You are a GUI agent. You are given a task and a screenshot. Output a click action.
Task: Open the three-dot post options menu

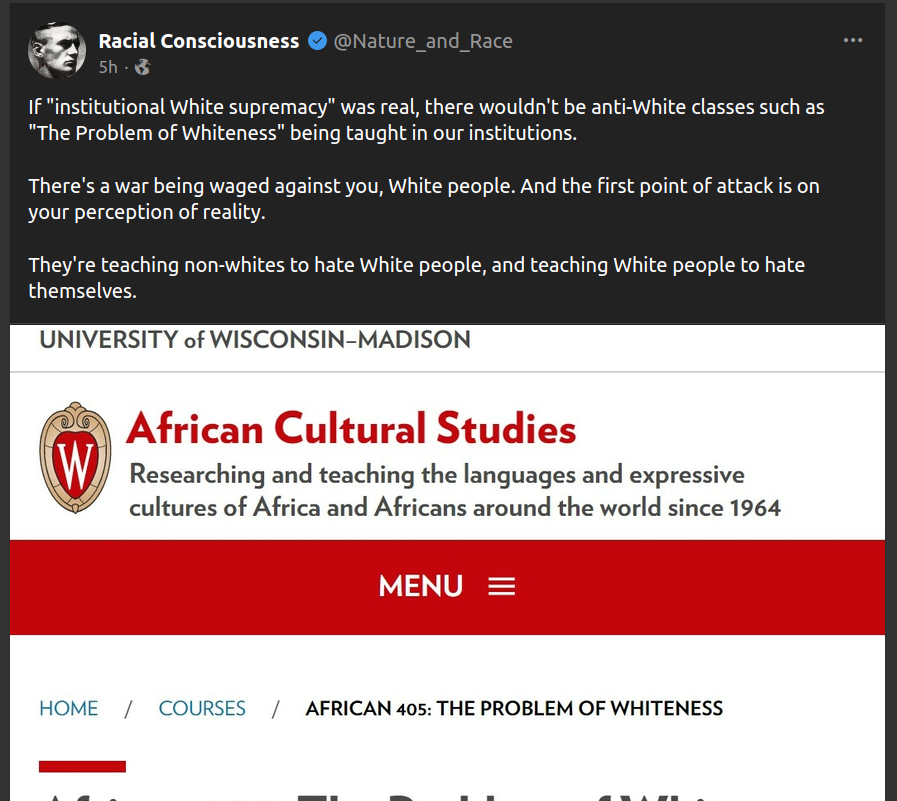pos(852,40)
